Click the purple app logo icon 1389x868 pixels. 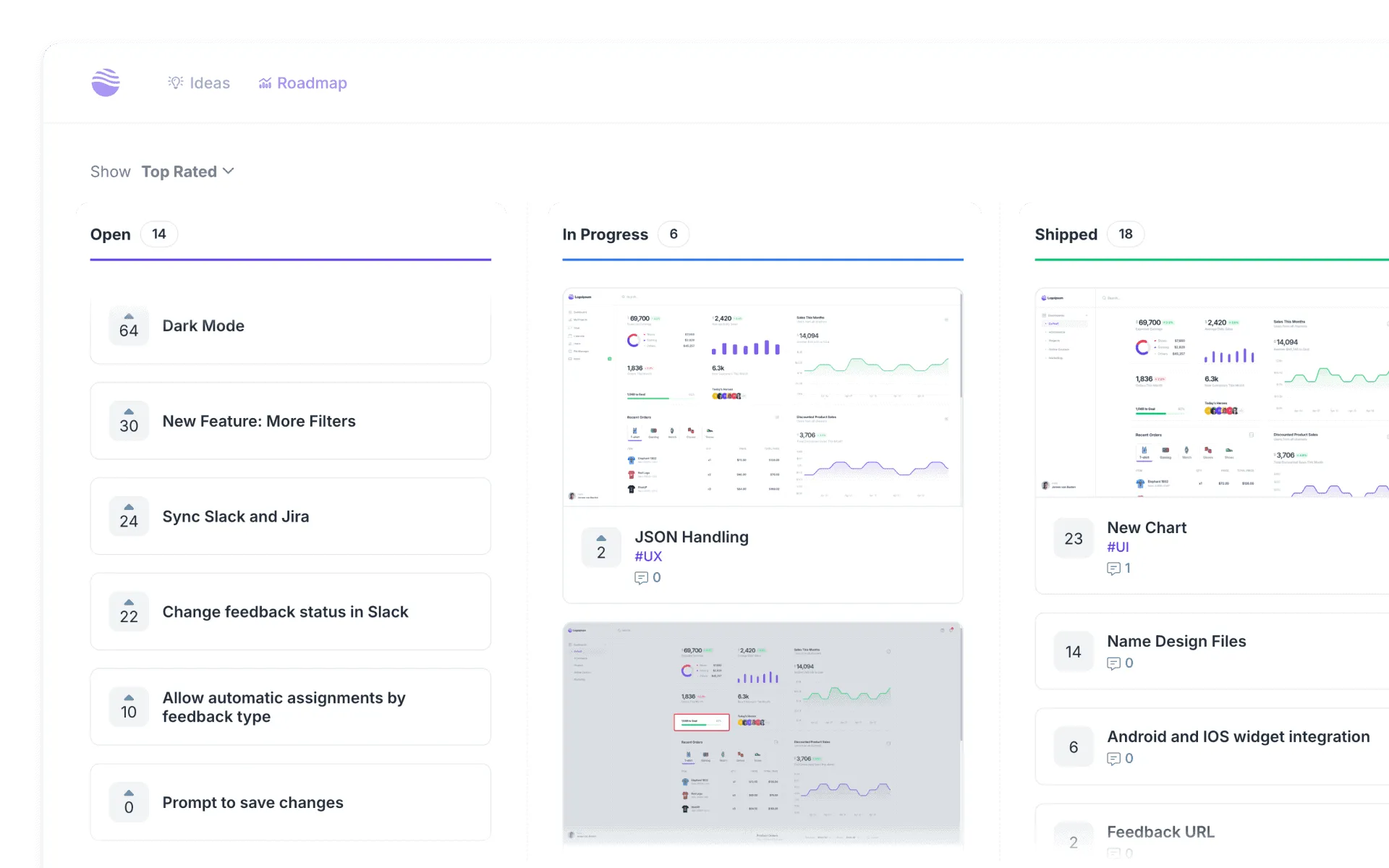pos(106,82)
